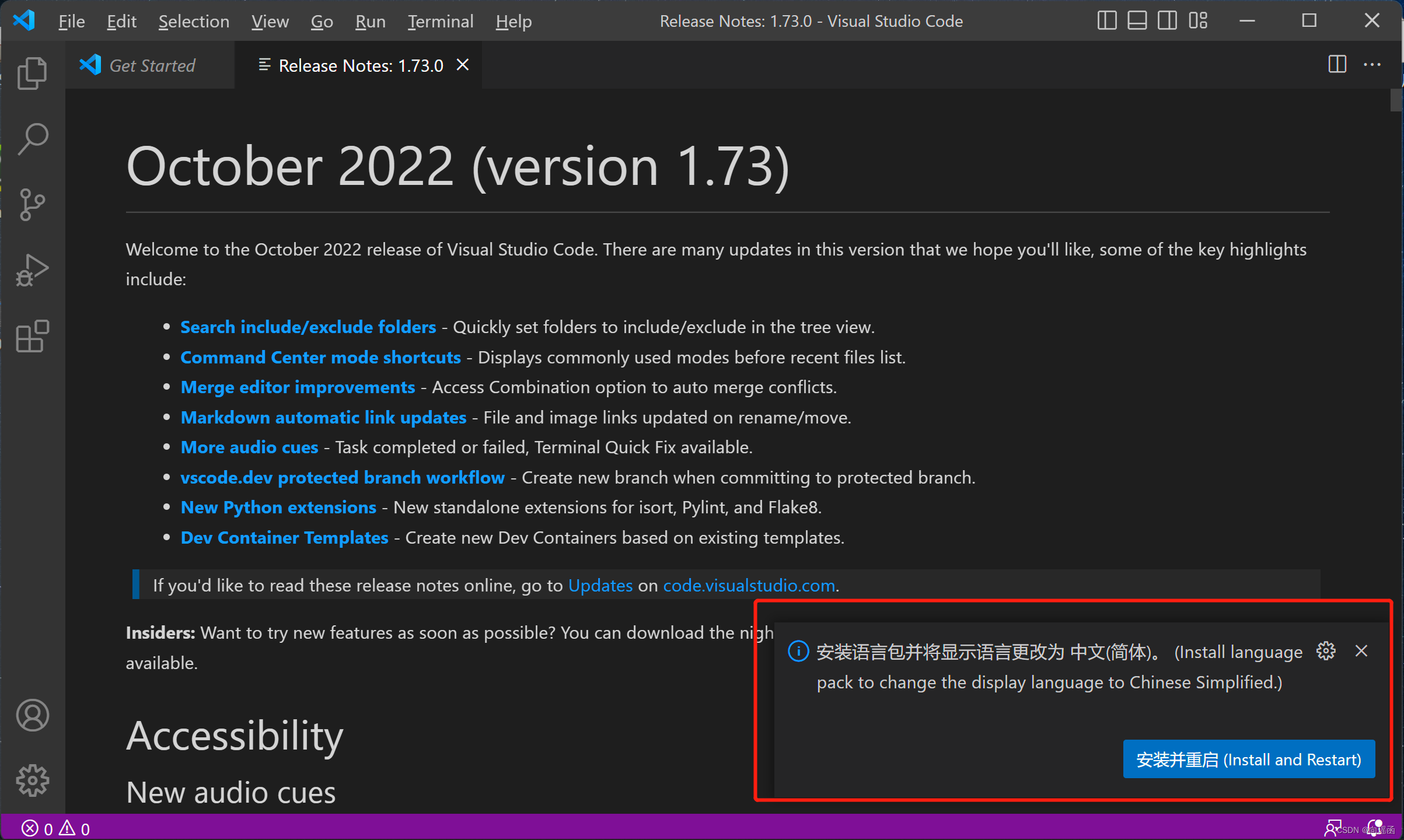This screenshot has height=840, width=1404.
Task: Minimize the Visual Studio Code window
Action: pos(1247,21)
